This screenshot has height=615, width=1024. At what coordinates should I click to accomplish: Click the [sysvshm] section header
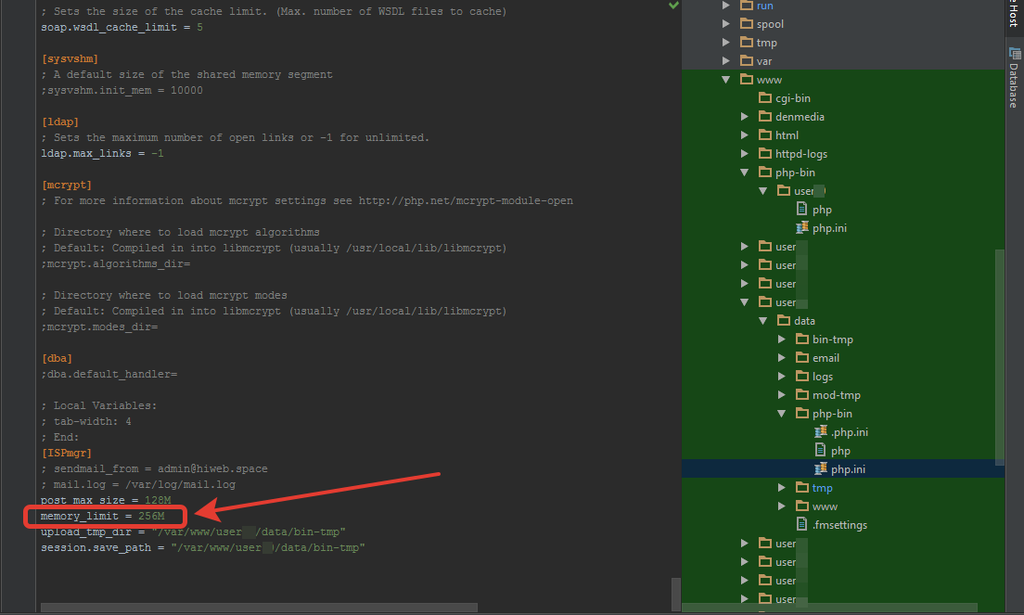pos(69,59)
